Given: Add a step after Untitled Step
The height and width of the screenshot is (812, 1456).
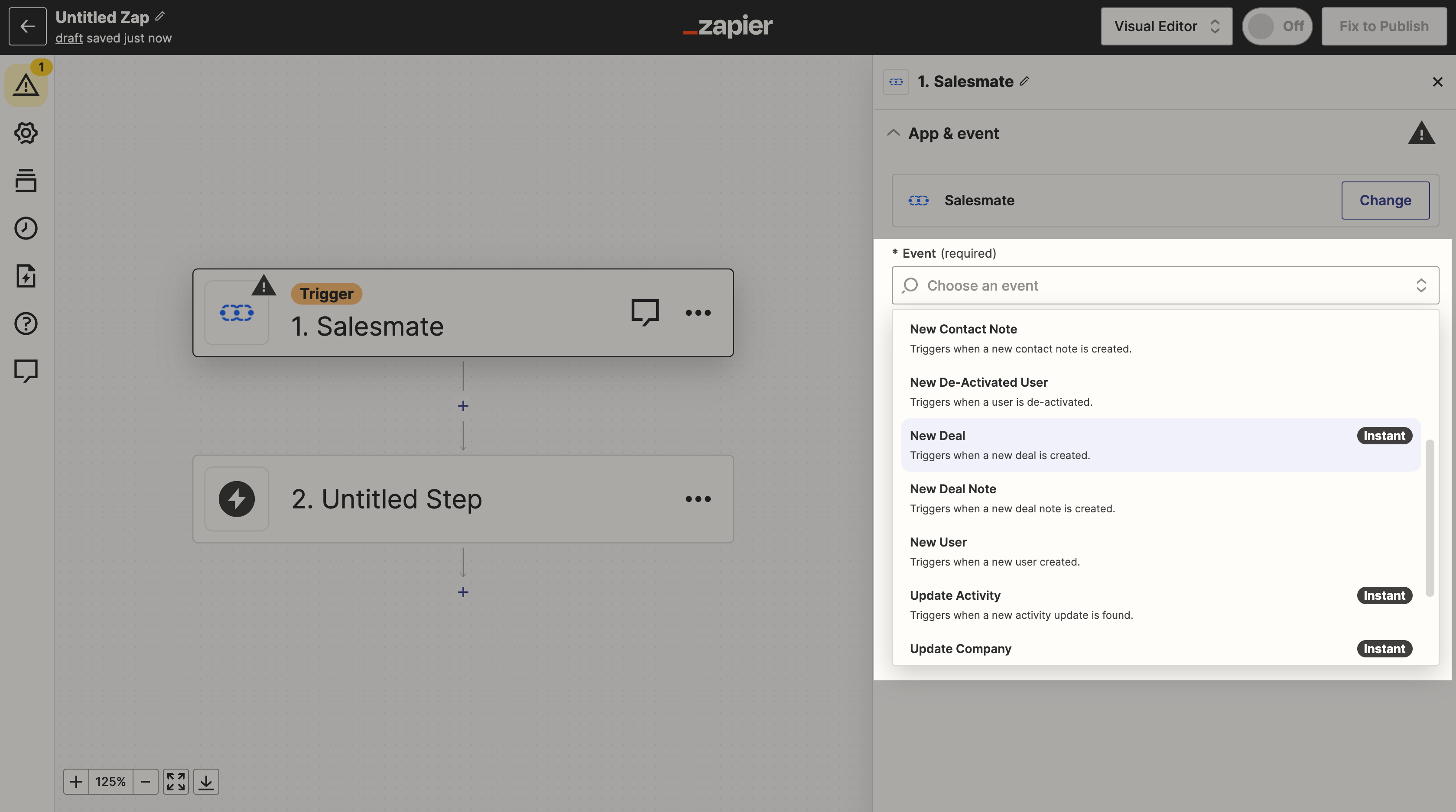Looking at the screenshot, I should 463,592.
